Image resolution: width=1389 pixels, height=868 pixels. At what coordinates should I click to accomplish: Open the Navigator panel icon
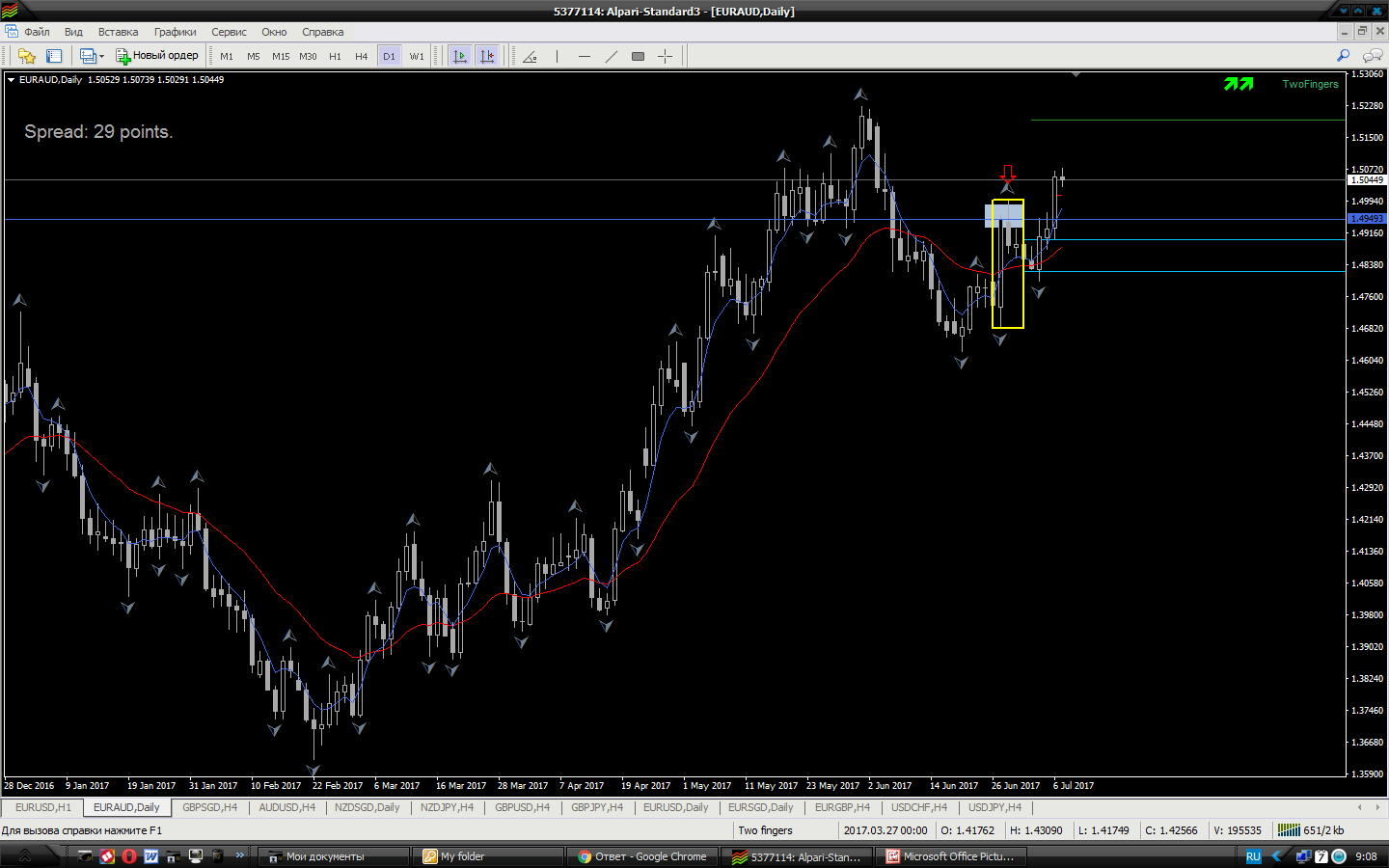click(54, 56)
